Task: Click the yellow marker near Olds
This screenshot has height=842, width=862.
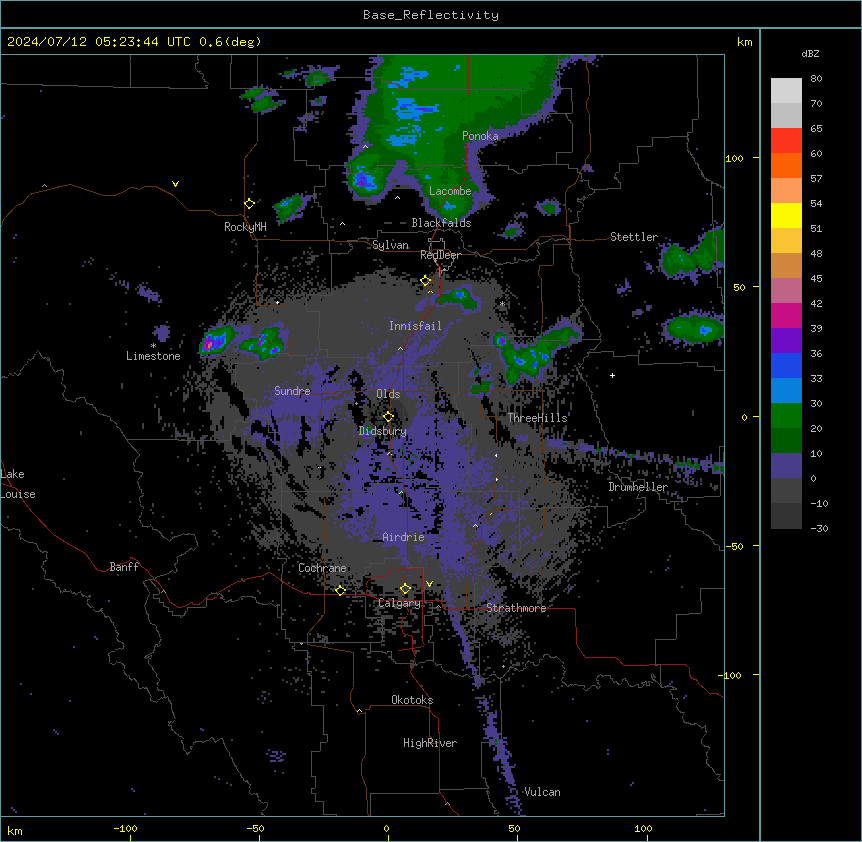Action: coord(388,416)
